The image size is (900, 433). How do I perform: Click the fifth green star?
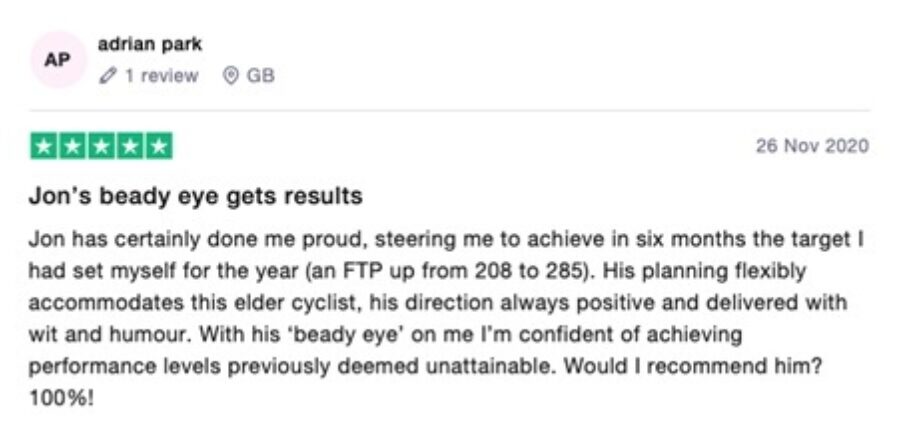(x=158, y=146)
